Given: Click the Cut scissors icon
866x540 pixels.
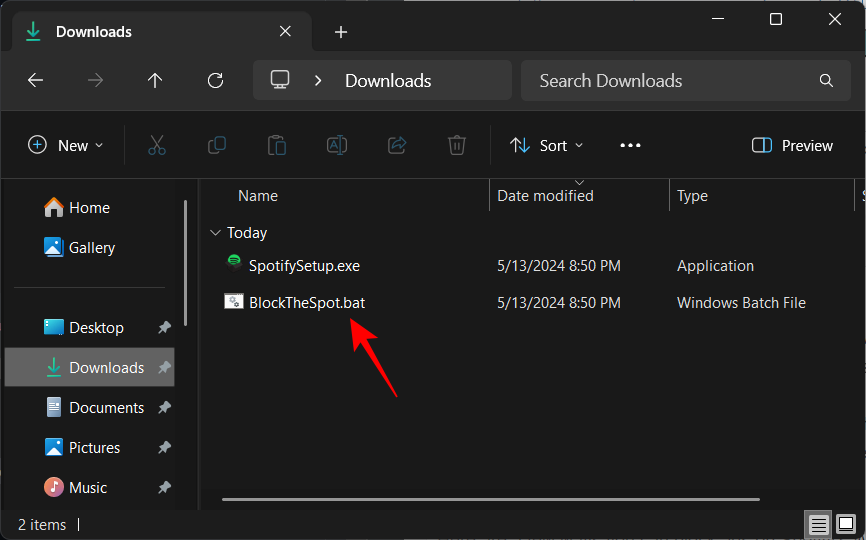Looking at the screenshot, I should click(x=156, y=146).
